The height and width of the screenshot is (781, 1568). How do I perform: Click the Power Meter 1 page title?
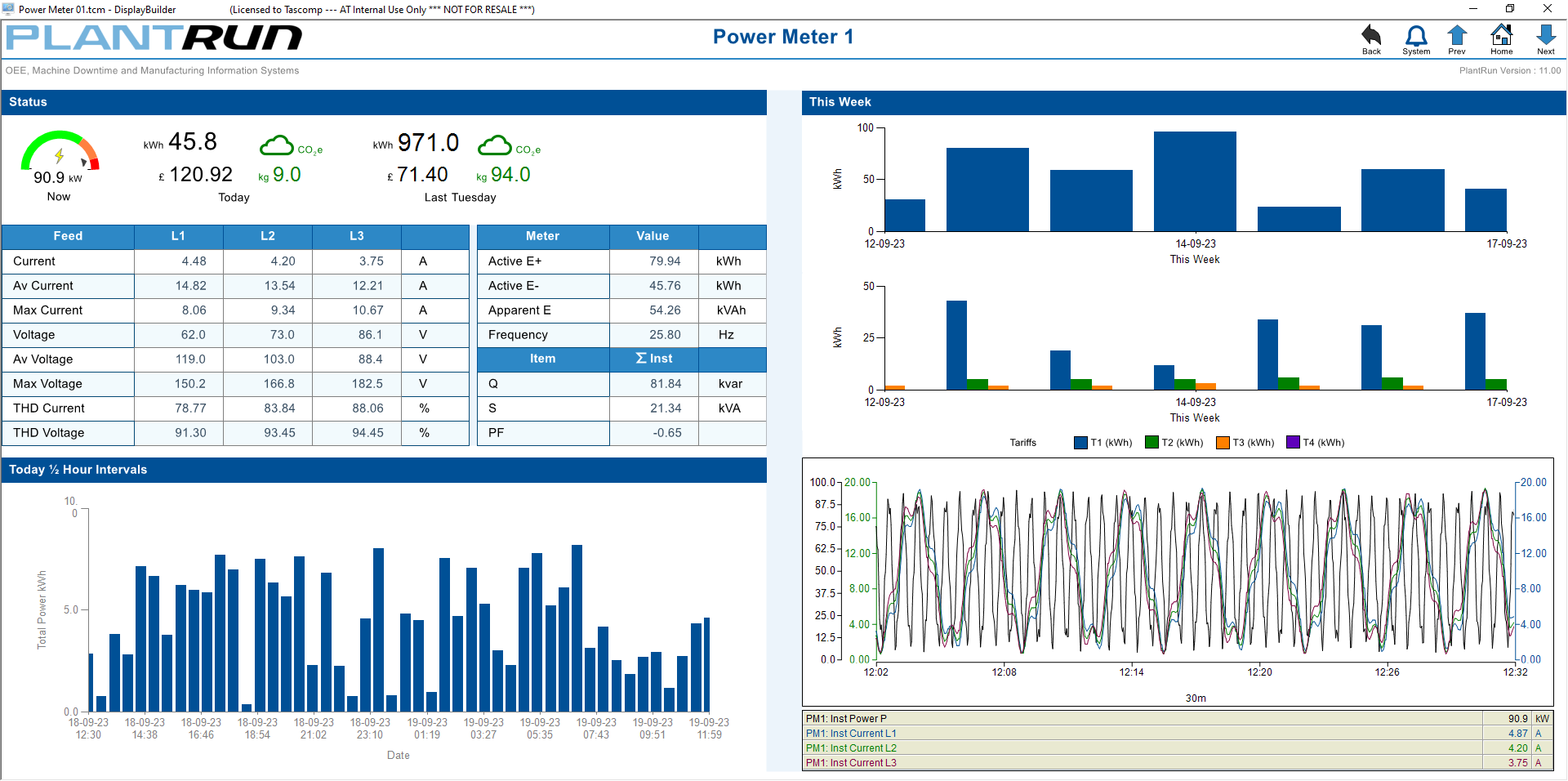point(783,37)
